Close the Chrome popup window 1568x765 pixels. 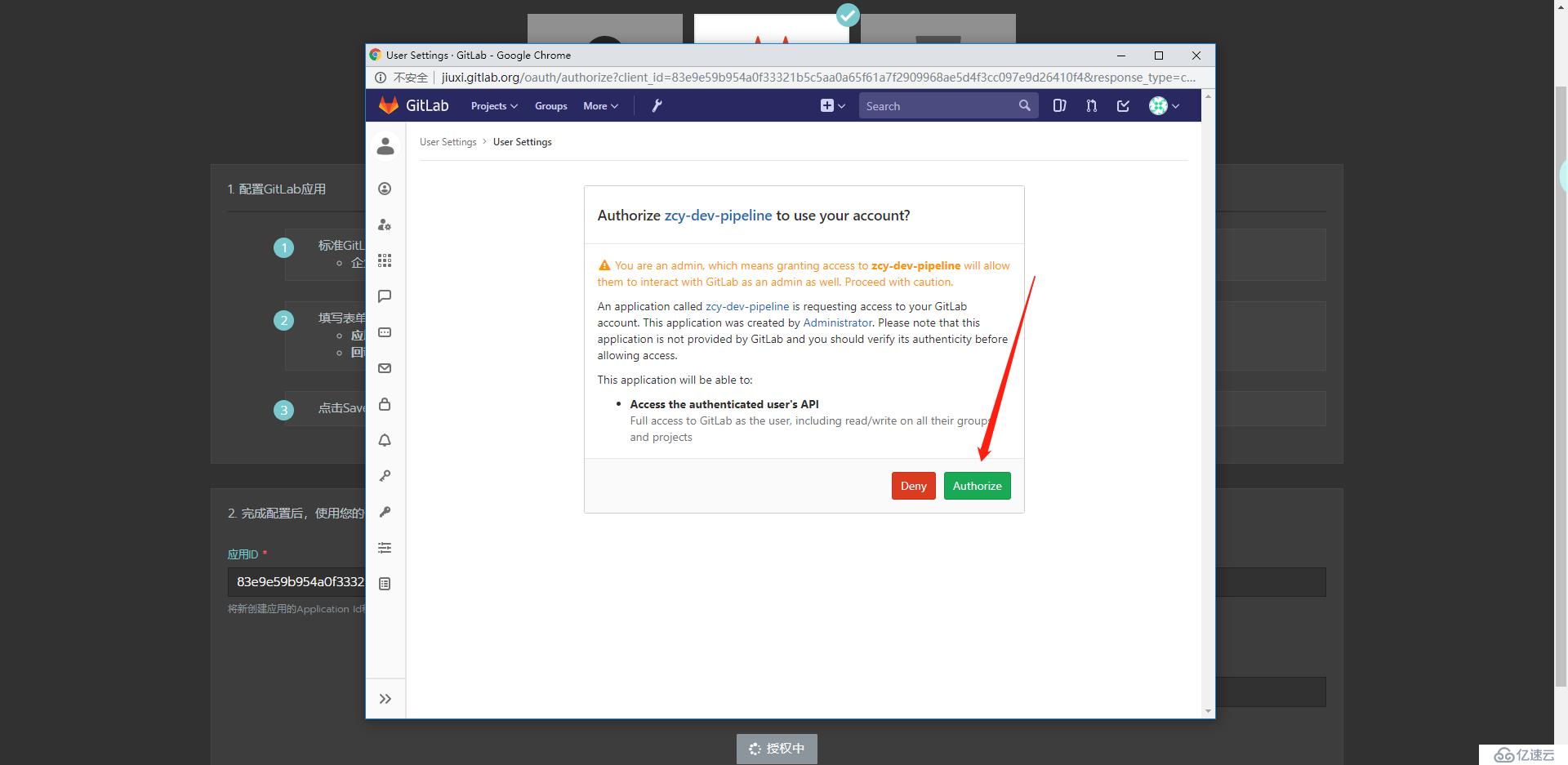[x=1196, y=56]
